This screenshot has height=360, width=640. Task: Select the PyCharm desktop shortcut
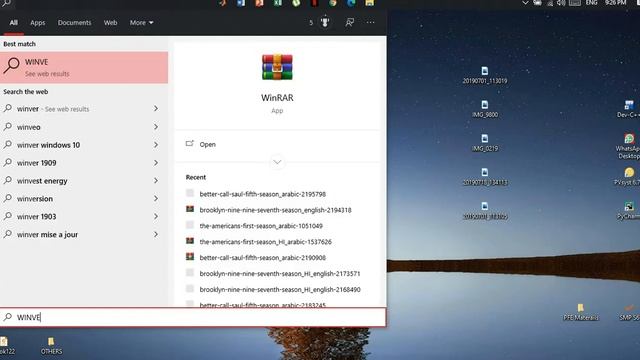click(629, 211)
